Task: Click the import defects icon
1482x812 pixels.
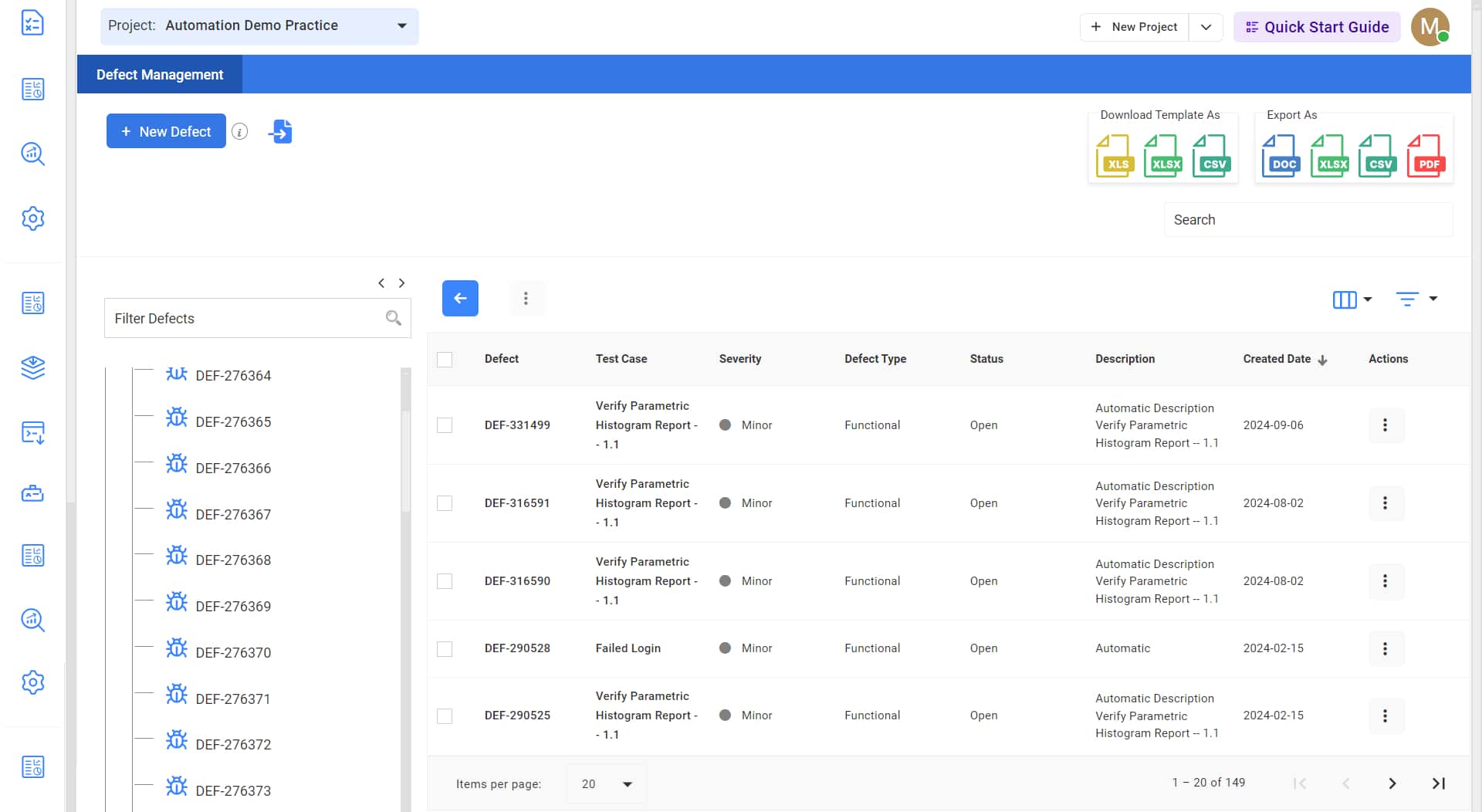Action: pos(281,132)
